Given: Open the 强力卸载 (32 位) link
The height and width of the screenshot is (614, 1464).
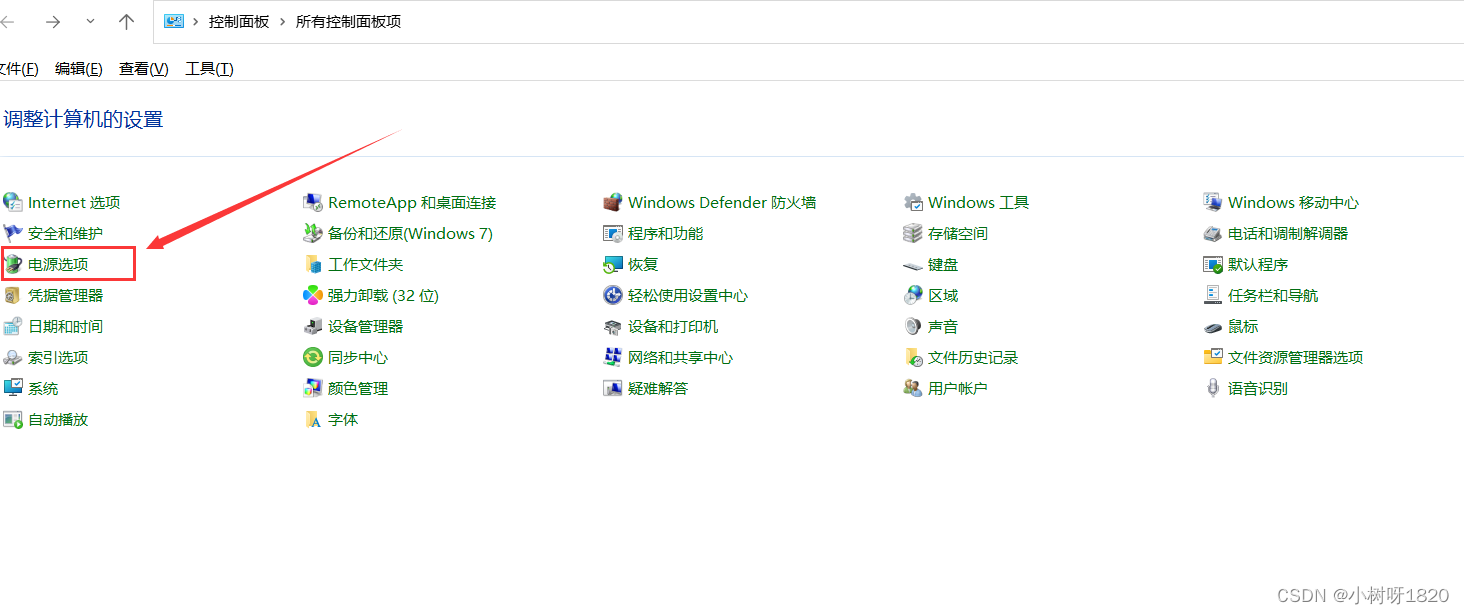Looking at the screenshot, I should 384,295.
